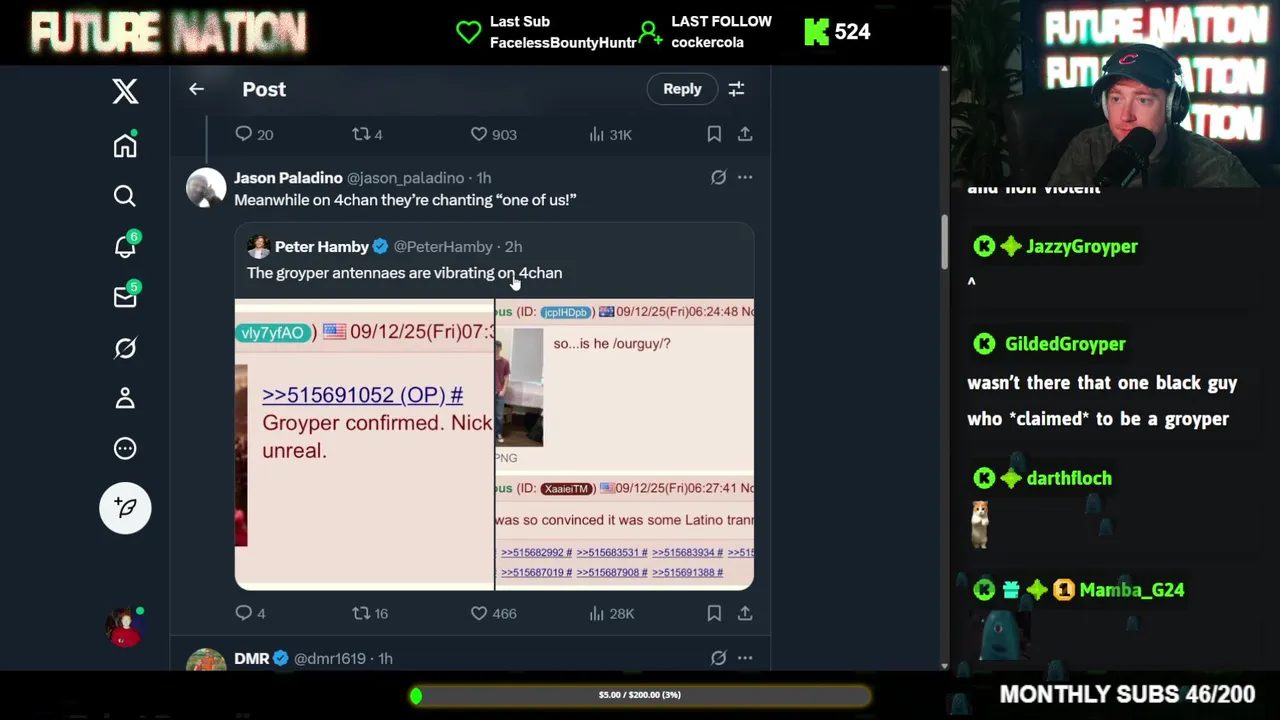
Task: Repost Jason Paladino post with 16 reposts
Action: click(x=370, y=613)
